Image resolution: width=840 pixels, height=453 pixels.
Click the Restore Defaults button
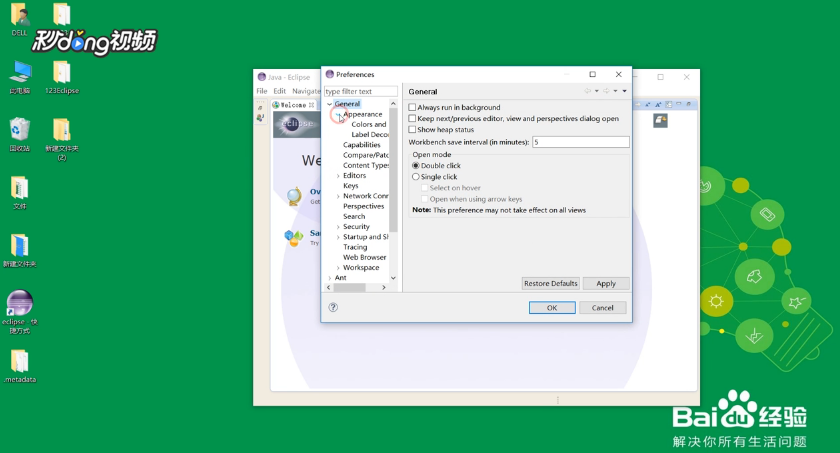(551, 283)
